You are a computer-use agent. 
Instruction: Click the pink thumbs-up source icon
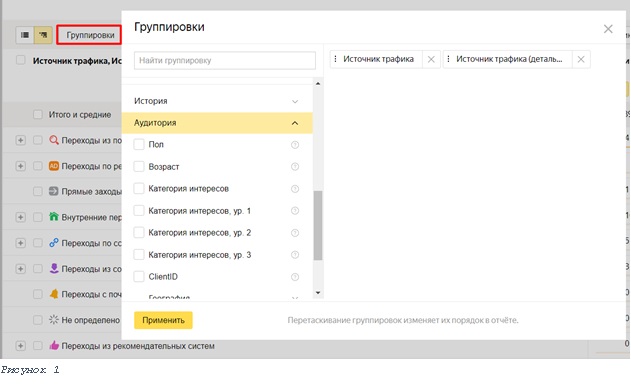pyautogui.click(x=54, y=345)
